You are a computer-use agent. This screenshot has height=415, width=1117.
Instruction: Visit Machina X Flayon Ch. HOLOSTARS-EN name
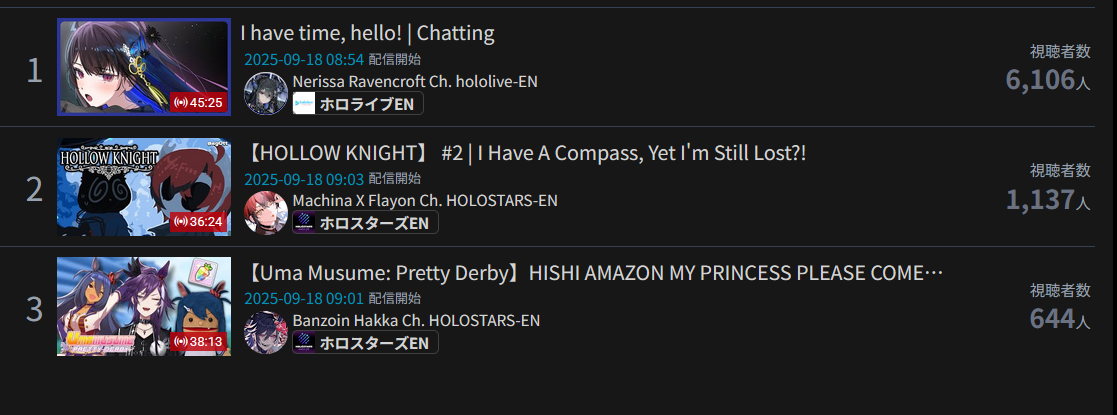[425, 201]
